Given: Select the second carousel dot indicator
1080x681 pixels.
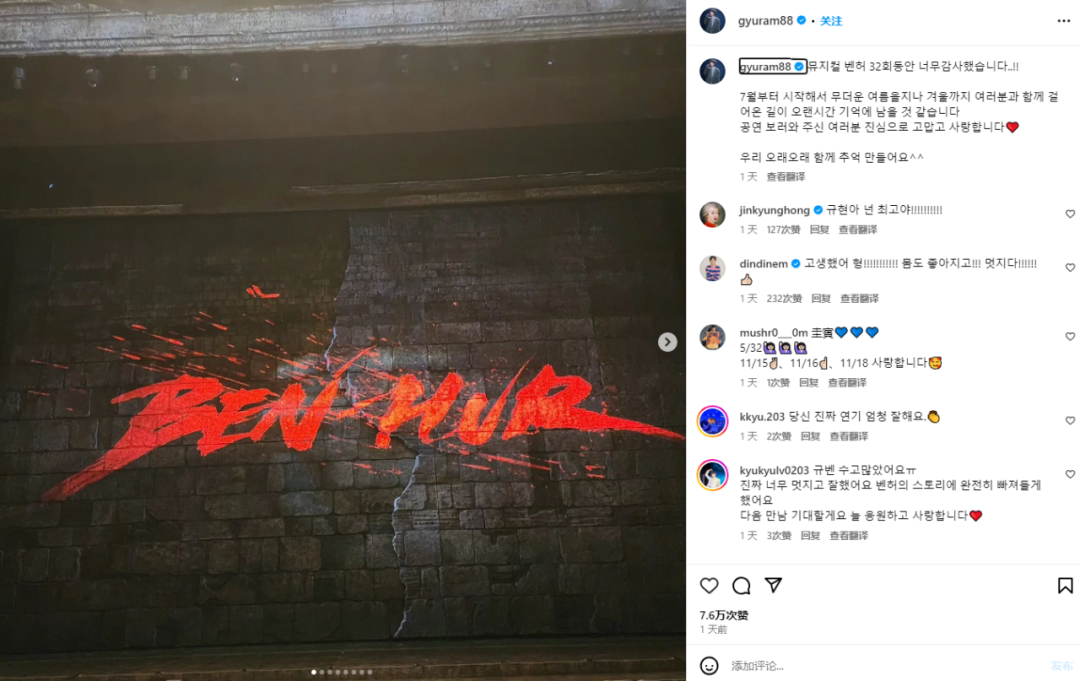Looking at the screenshot, I should tap(322, 672).
